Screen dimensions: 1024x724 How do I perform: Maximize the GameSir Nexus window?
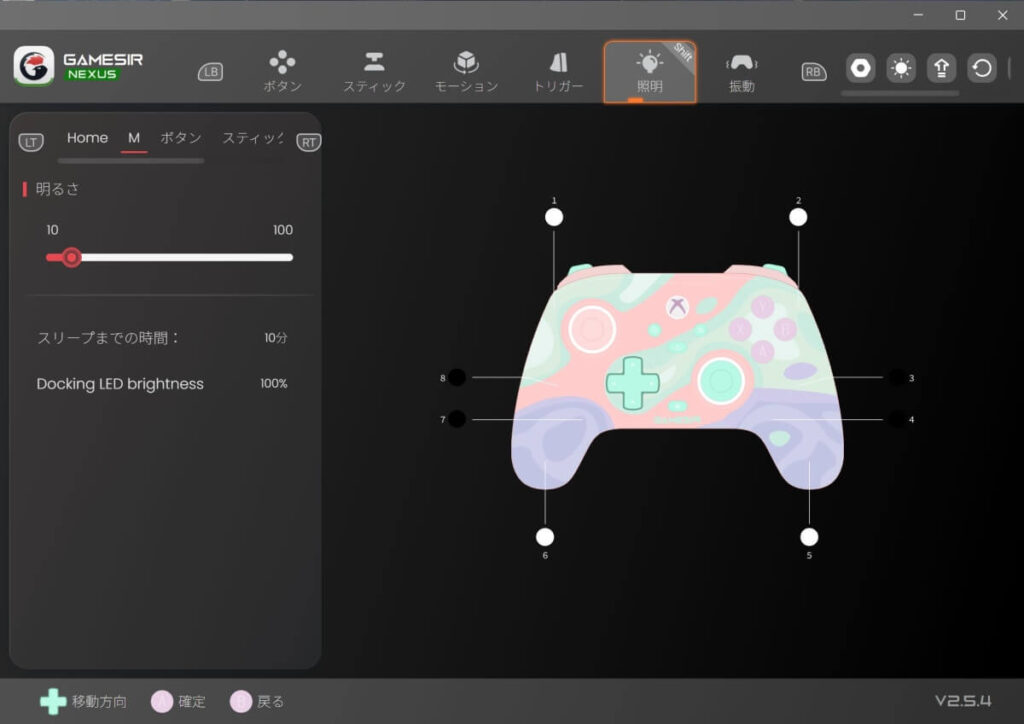(960, 15)
